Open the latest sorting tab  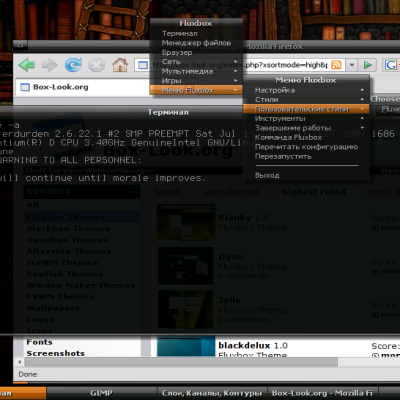point(167,192)
